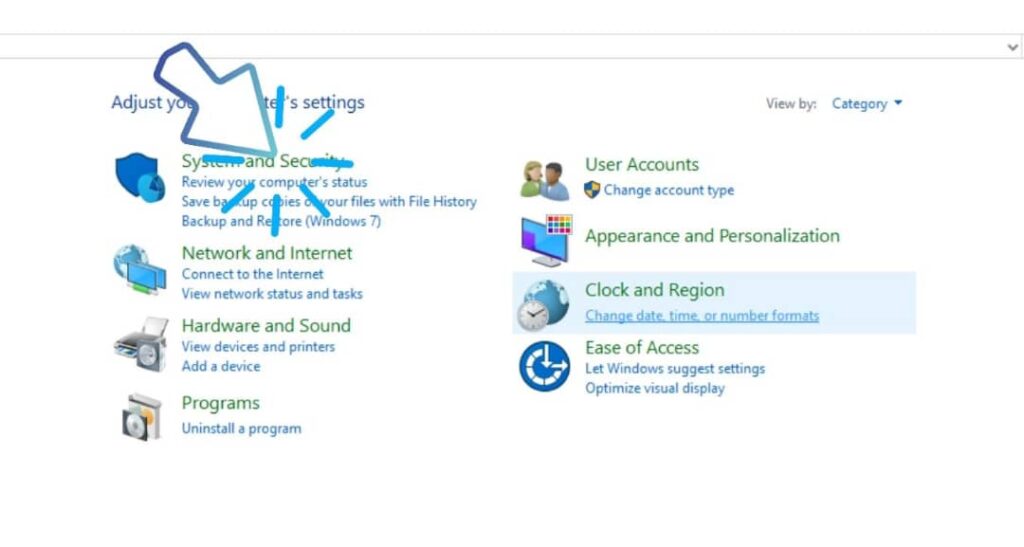Click the Programs disc box icon
Image resolution: width=1024 pixels, height=547 pixels.
point(142,417)
